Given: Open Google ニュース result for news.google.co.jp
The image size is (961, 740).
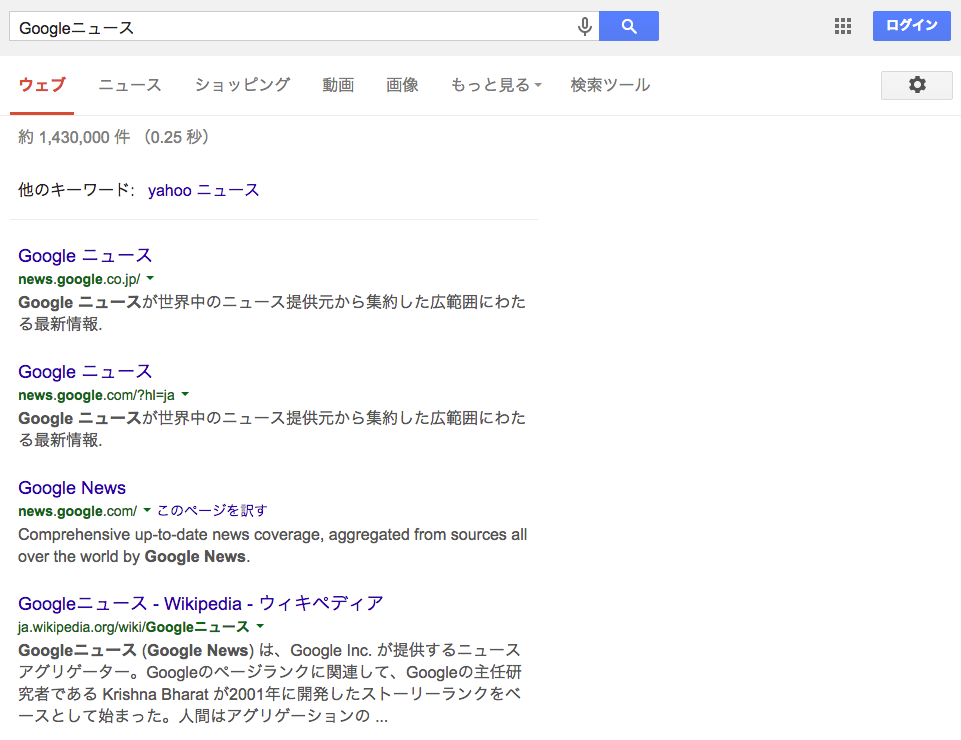Looking at the screenshot, I should tap(85, 255).
